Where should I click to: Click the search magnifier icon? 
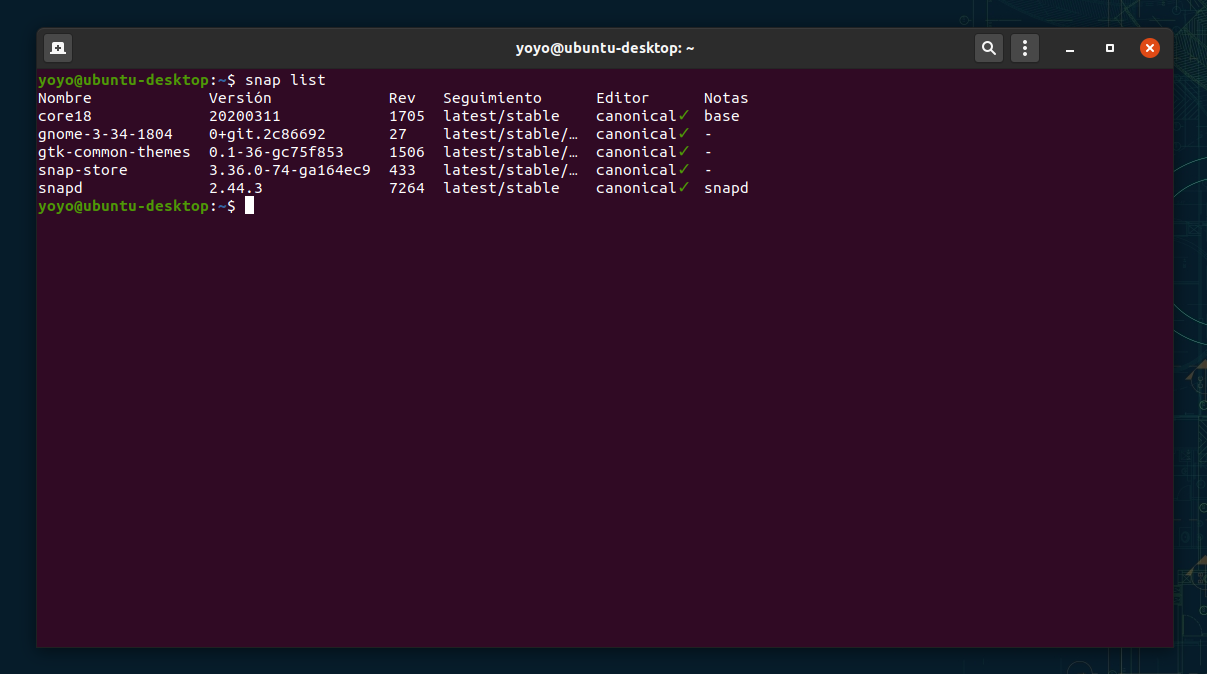click(x=988, y=48)
